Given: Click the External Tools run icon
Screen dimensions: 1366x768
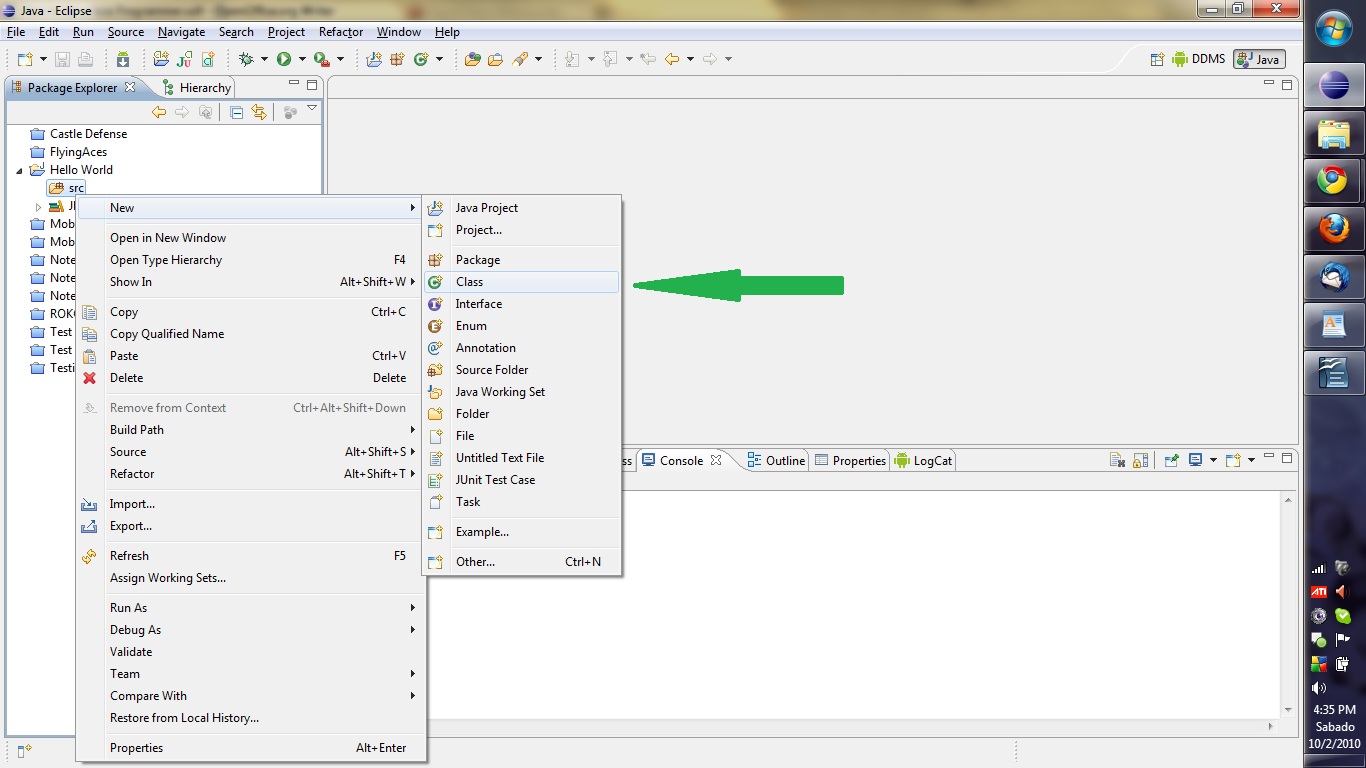Looking at the screenshot, I should coord(321,59).
